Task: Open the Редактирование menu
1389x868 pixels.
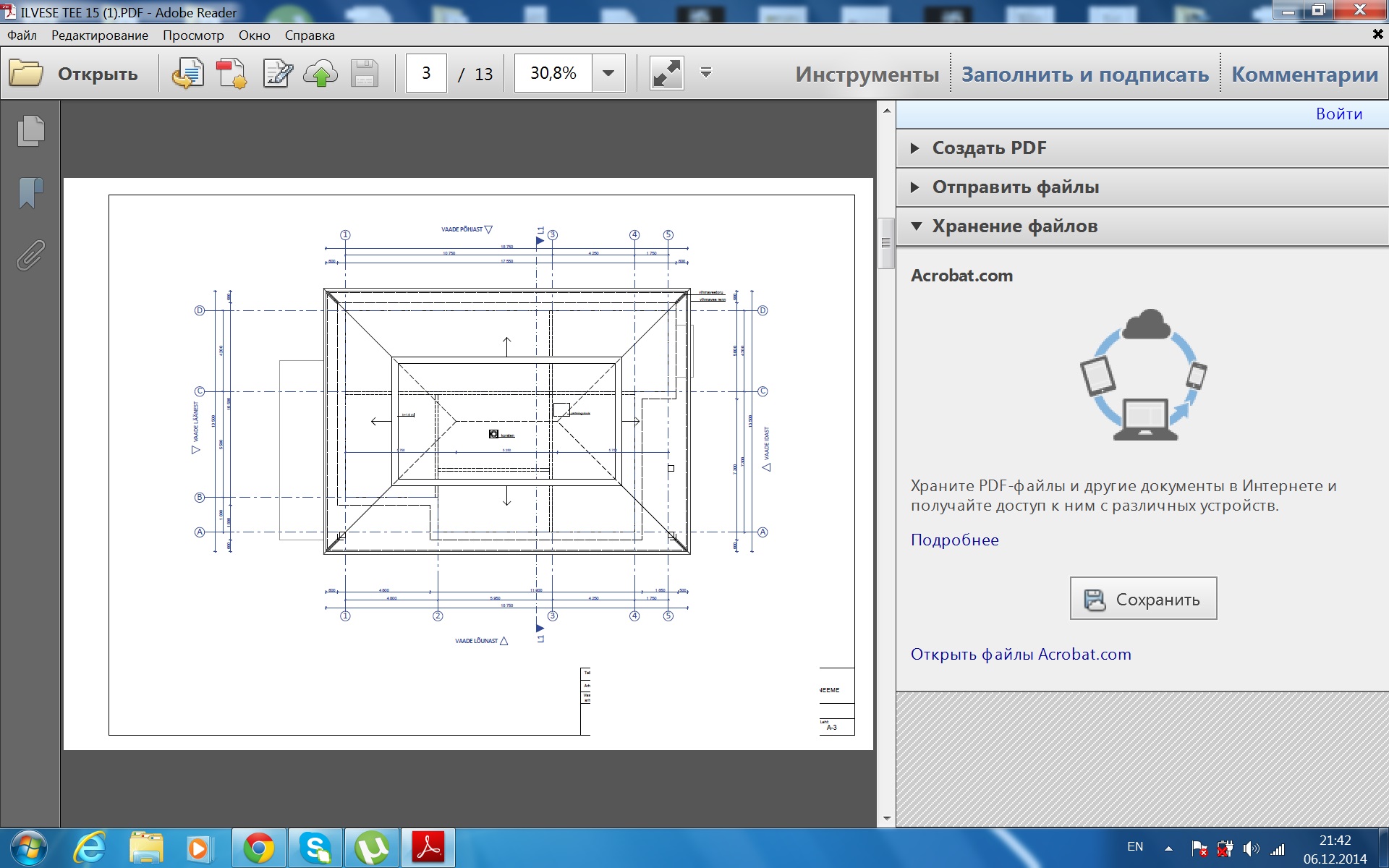Action: point(99,35)
